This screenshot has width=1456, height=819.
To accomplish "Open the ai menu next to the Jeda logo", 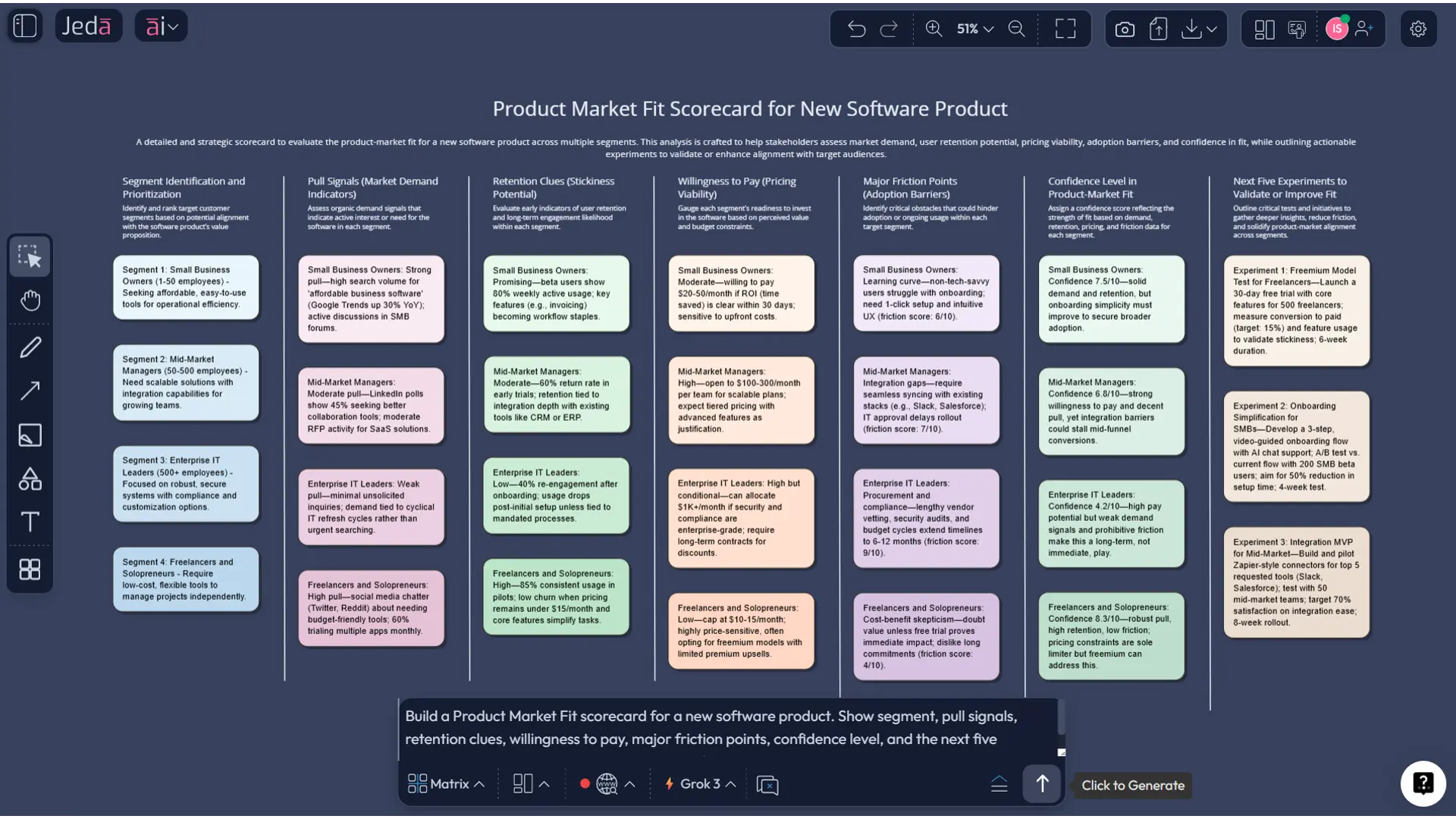I will (160, 25).
